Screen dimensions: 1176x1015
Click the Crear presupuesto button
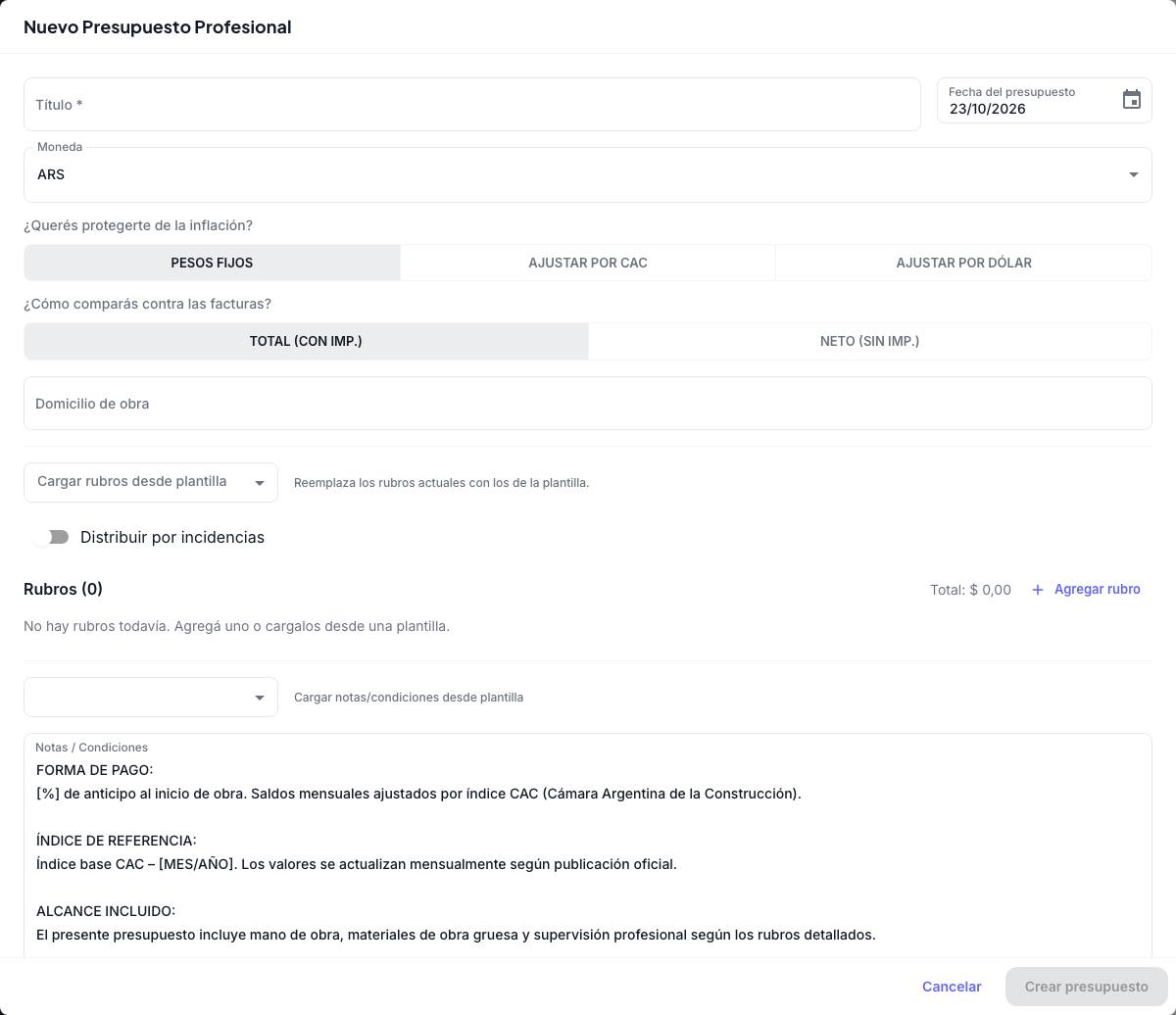pos(1087,987)
